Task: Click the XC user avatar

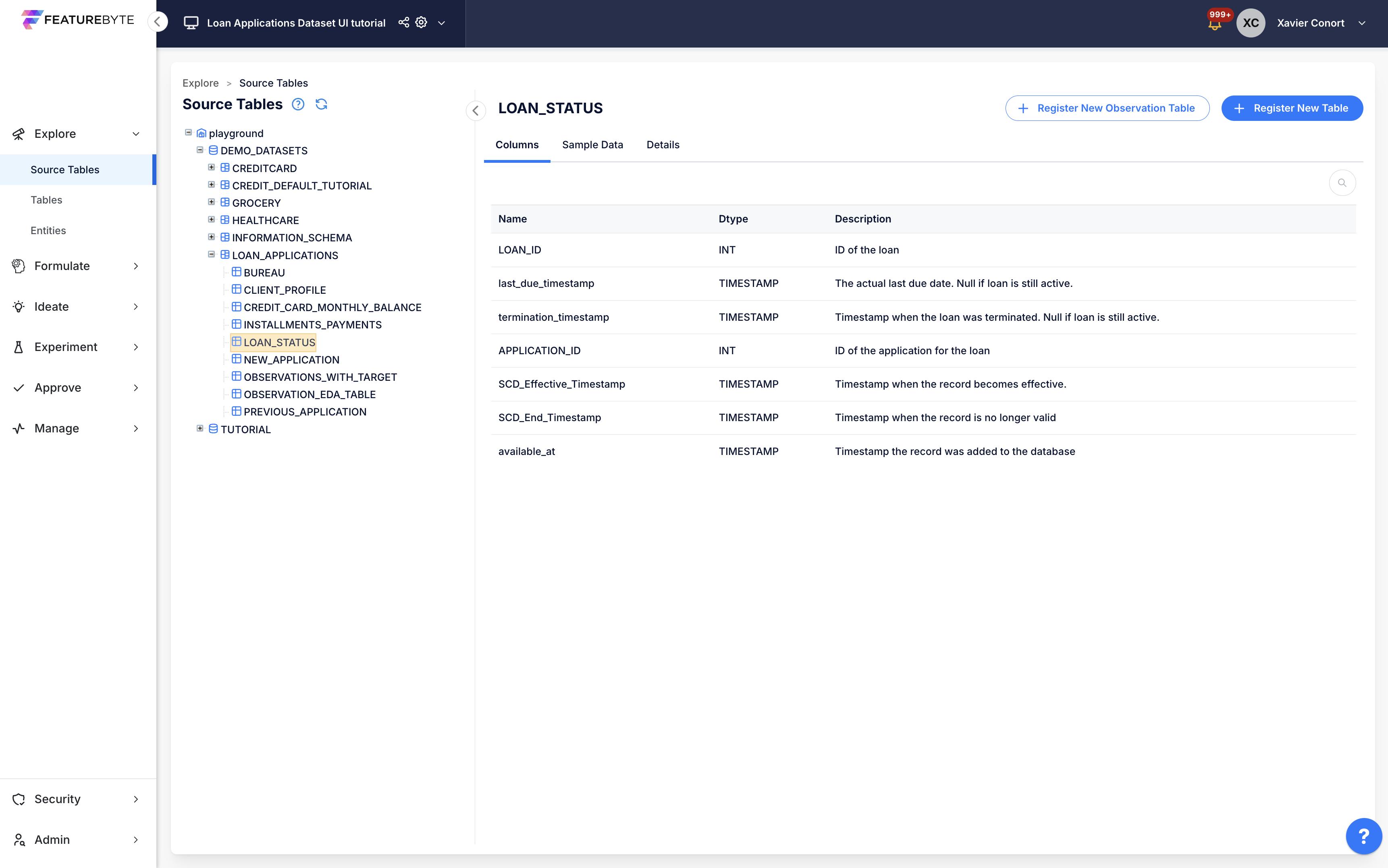Action: (x=1251, y=23)
